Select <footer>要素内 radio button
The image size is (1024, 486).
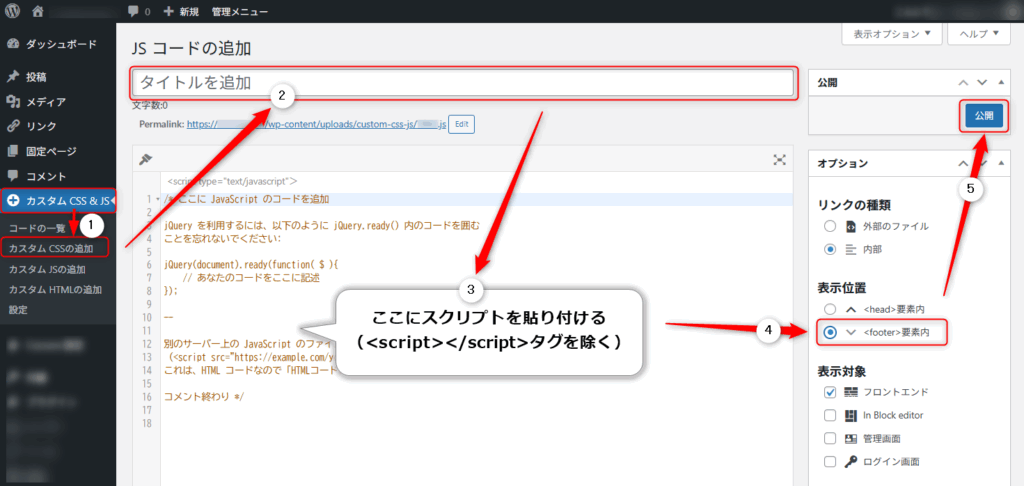point(829,332)
